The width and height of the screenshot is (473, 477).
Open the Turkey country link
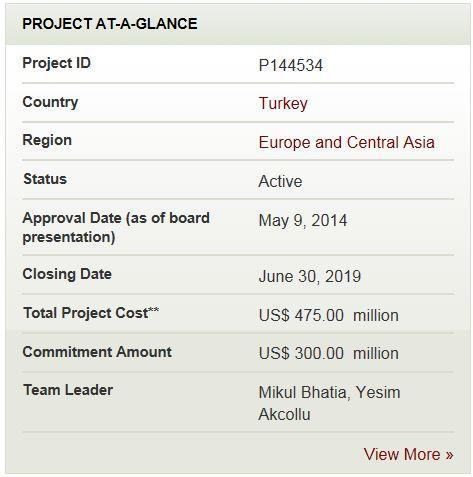click(x=283, y=103)
